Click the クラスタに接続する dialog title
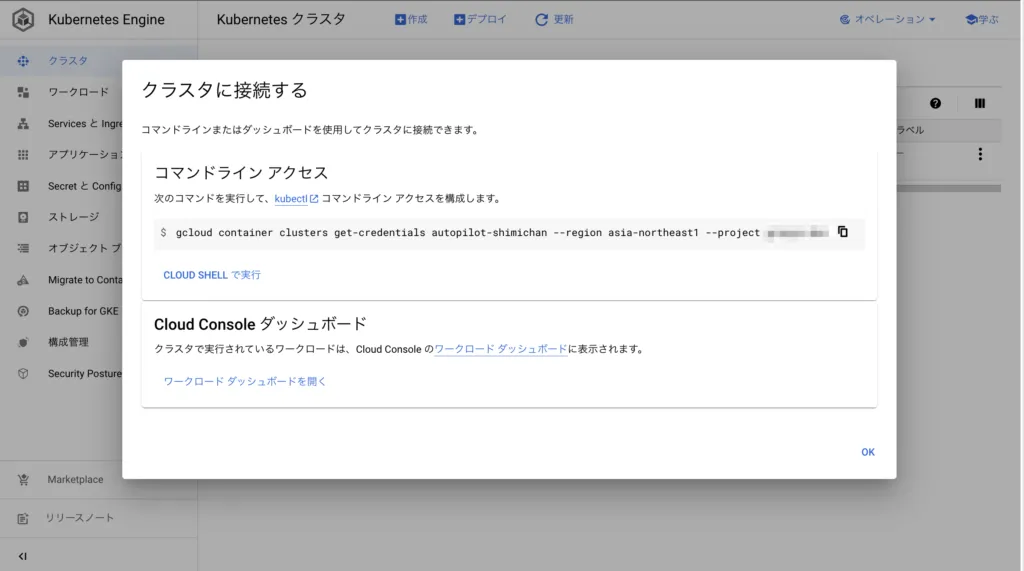This screenshot has height=571, width=1024. 224,90
